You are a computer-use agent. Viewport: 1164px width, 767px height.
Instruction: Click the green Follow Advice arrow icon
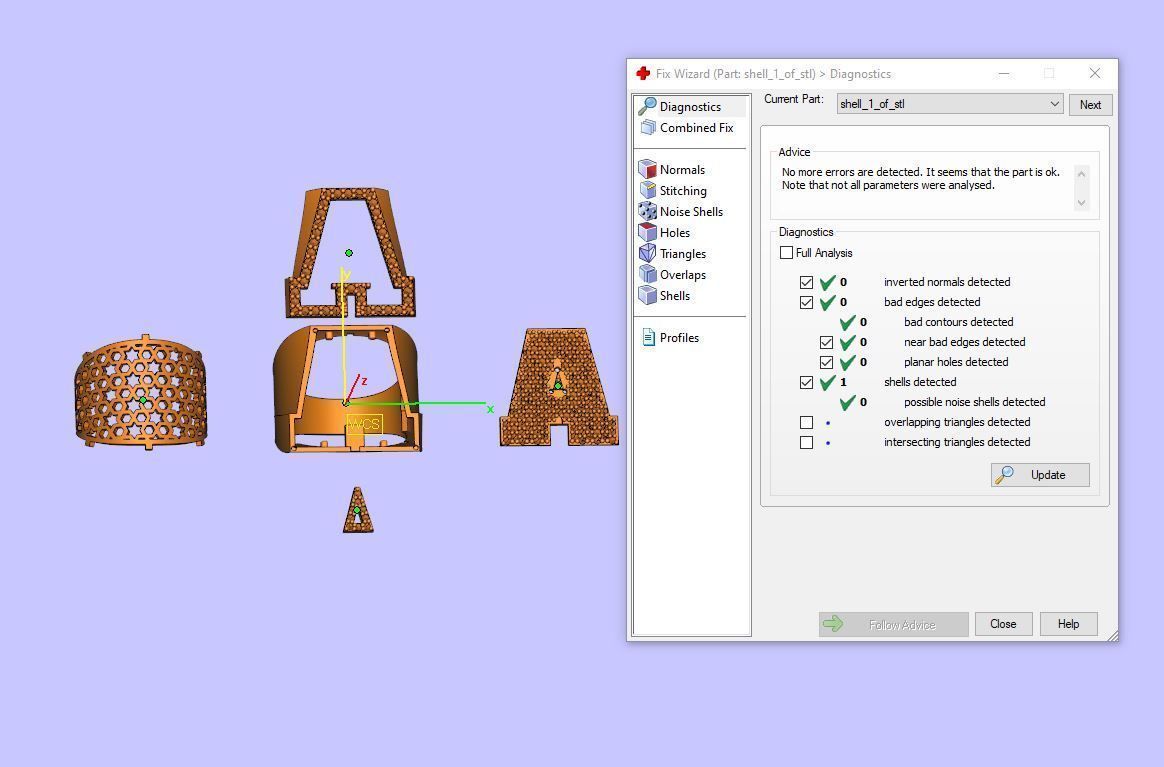pos(833,624)
